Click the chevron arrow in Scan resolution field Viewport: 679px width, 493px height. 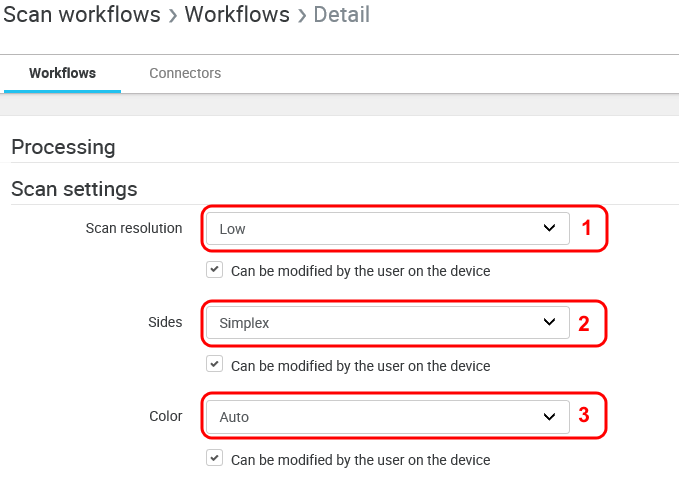tap(549, 228)
